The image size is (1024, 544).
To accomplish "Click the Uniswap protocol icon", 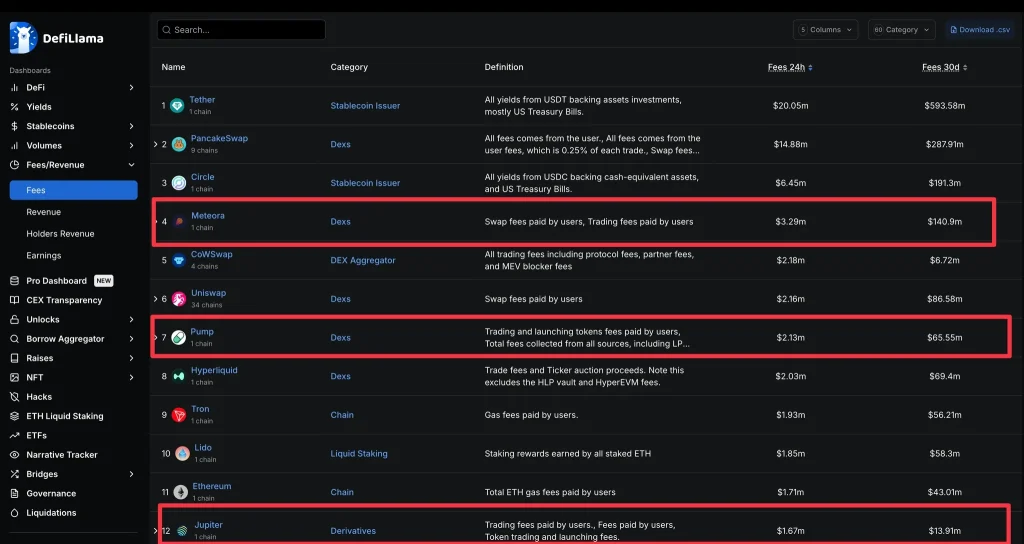I will [x=180, y=299].
